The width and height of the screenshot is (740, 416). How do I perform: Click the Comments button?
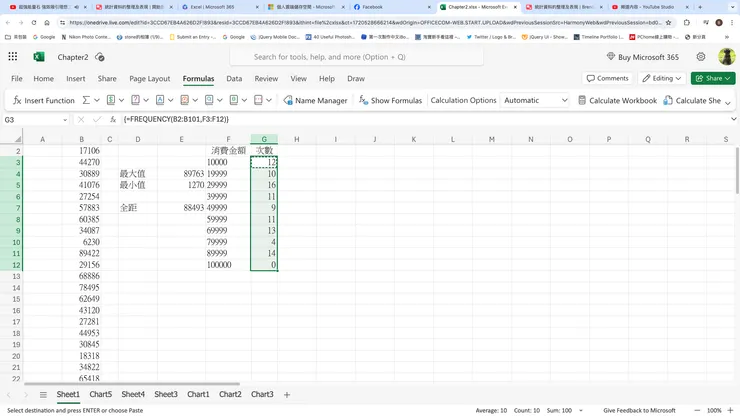tap(608, 78)
